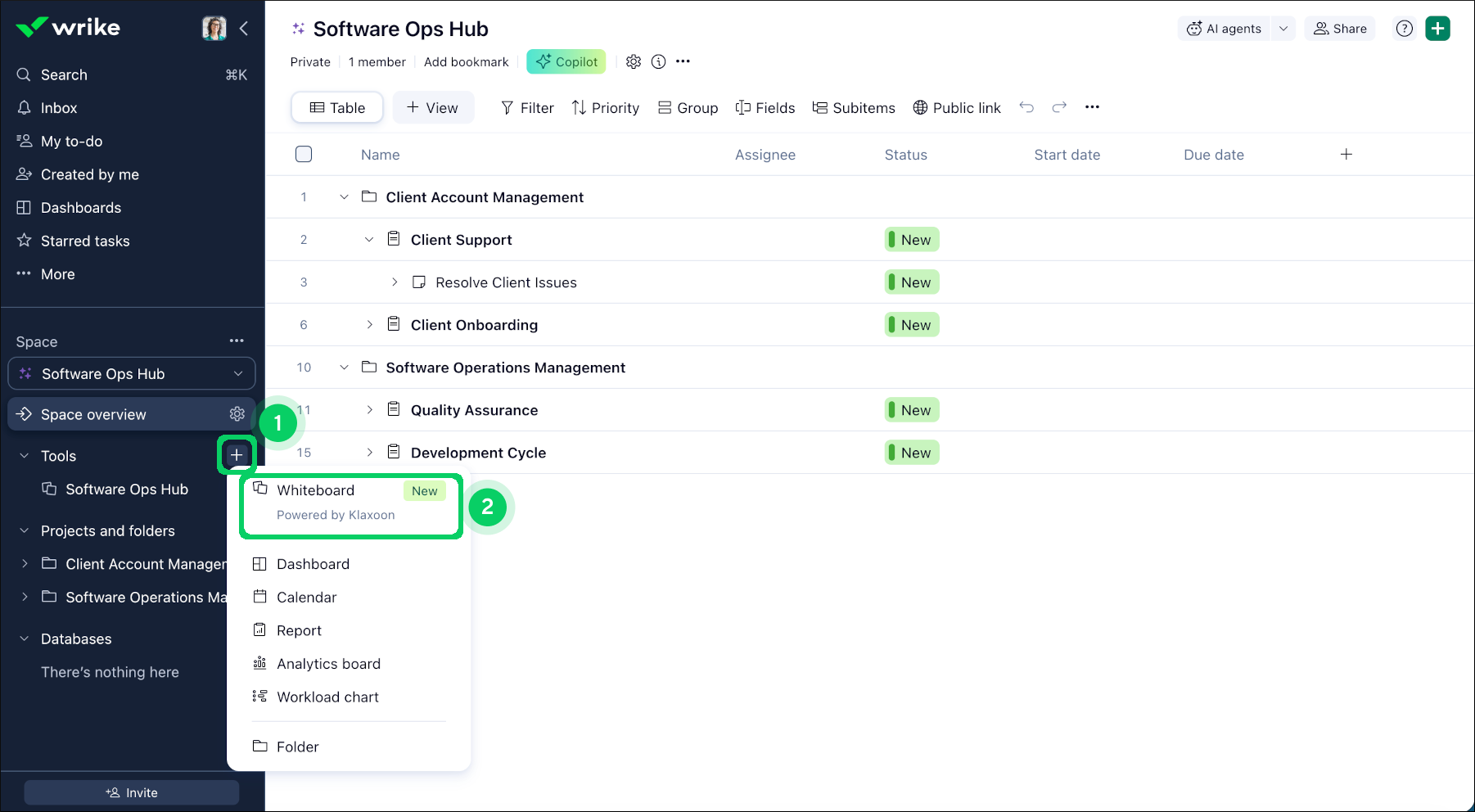Click the space settings gear icon in header

point(633,61)
